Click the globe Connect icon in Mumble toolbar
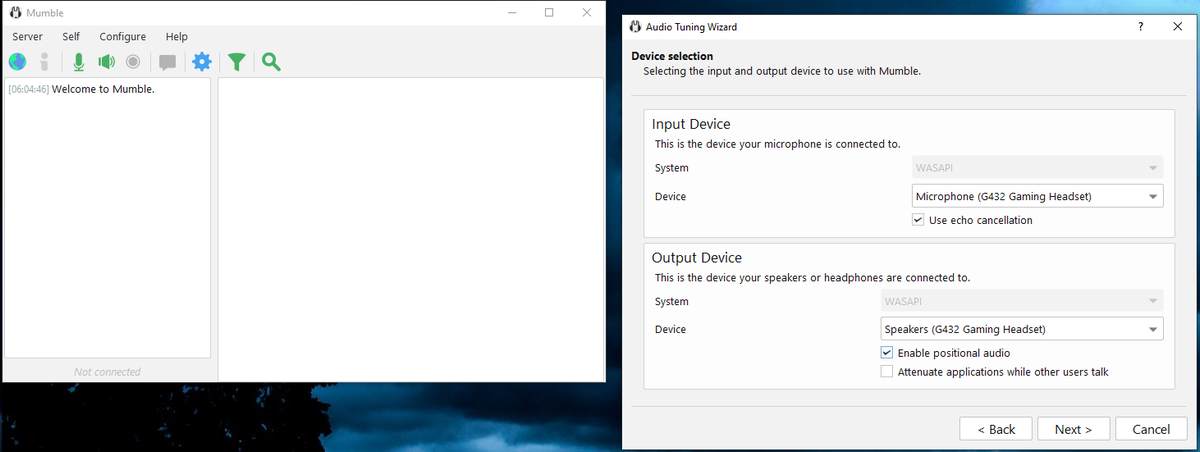The image size is (1200, 452). (17, 62)
